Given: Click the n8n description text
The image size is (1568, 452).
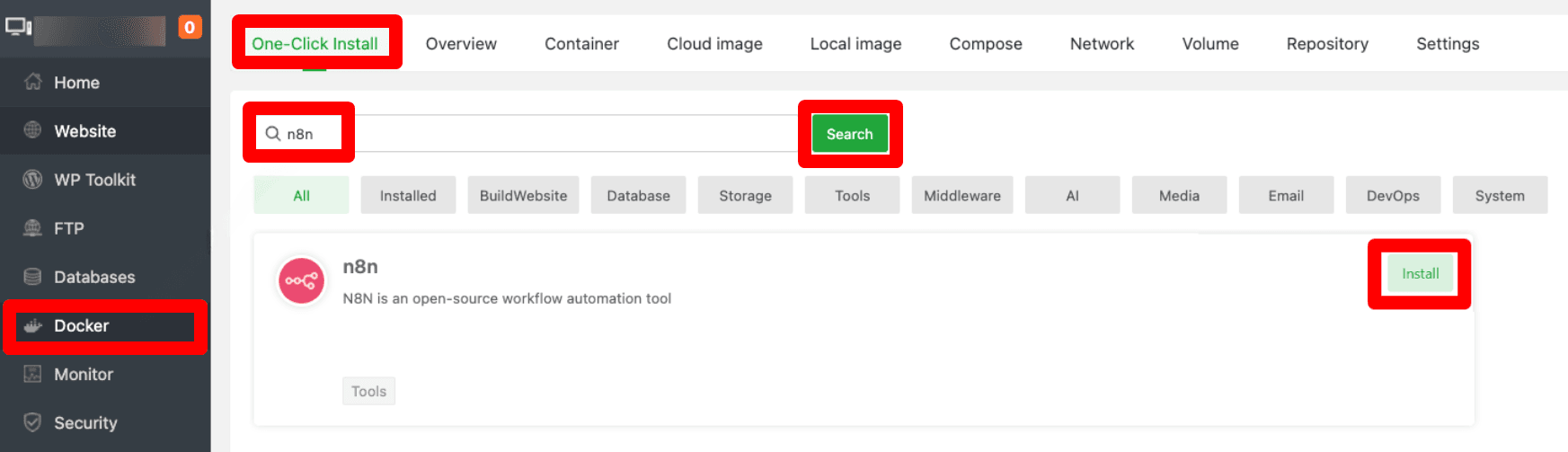Looking at the screenshot, I should [507, 298].
